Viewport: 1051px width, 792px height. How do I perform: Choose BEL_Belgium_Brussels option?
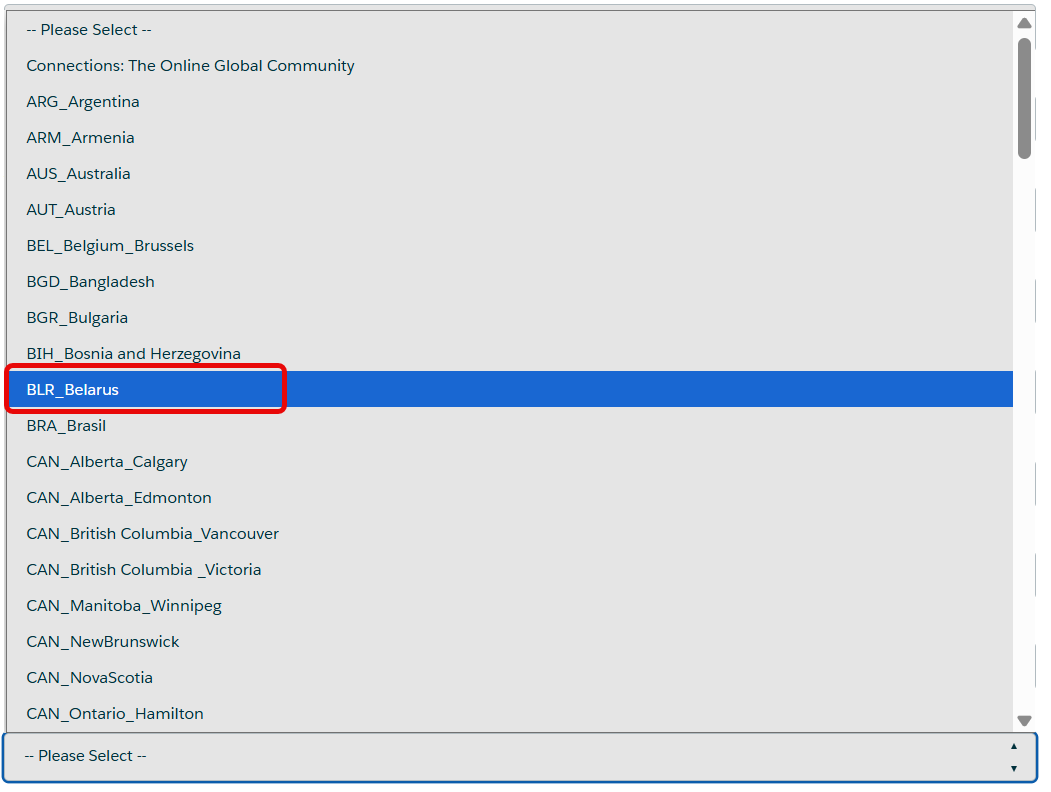coord(110,246)
